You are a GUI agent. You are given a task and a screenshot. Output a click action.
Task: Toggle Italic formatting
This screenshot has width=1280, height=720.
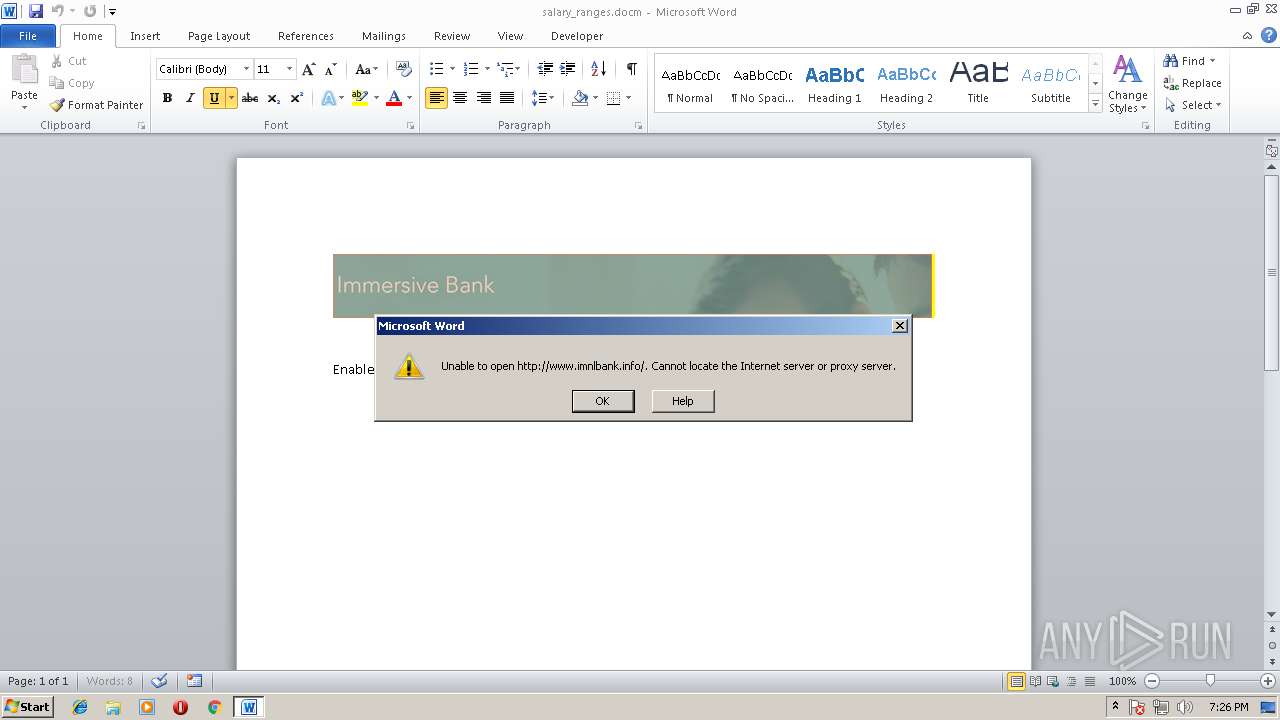click(x=190, y=98)
